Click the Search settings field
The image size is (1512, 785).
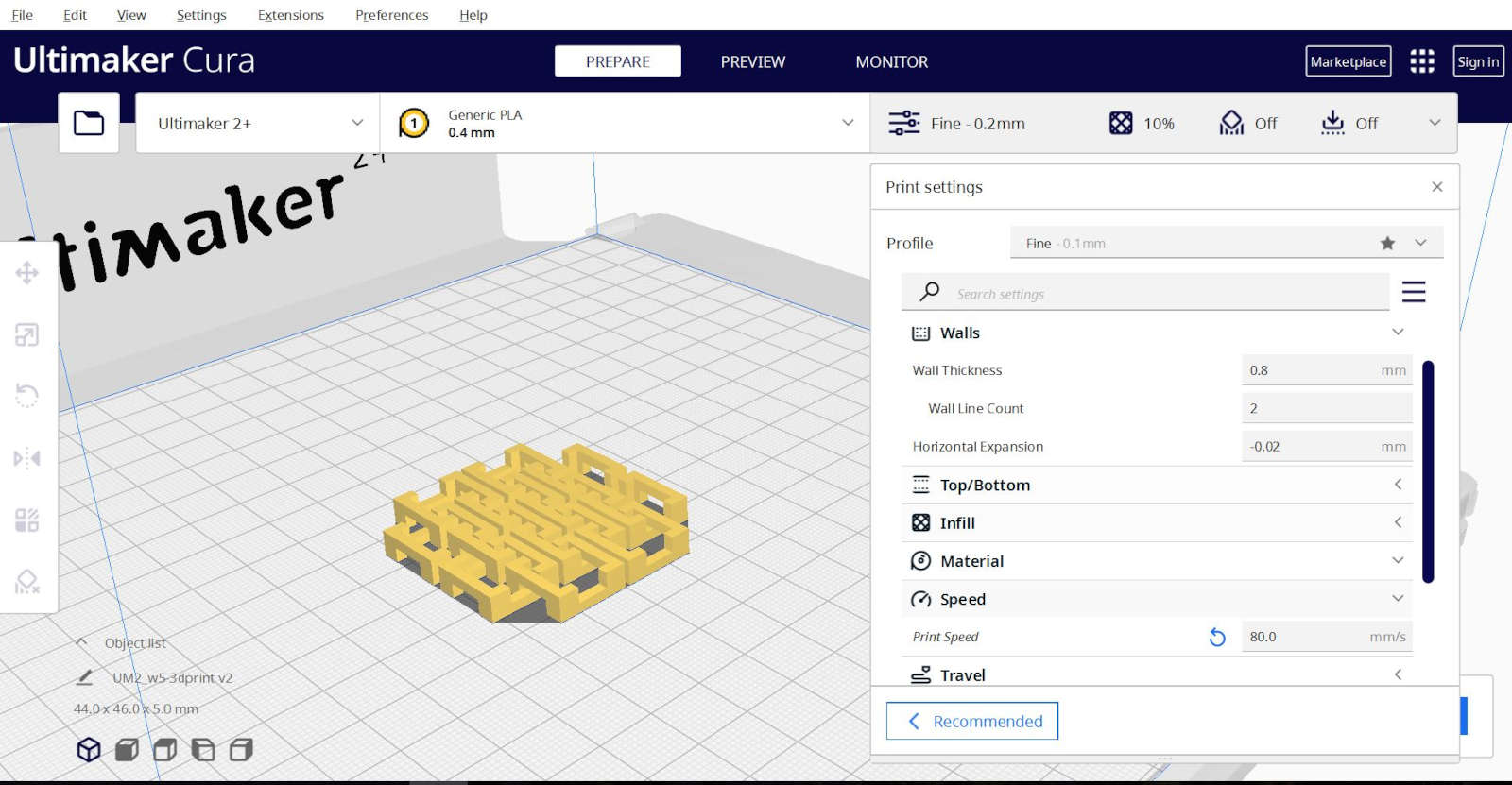tap(1145, 293)
